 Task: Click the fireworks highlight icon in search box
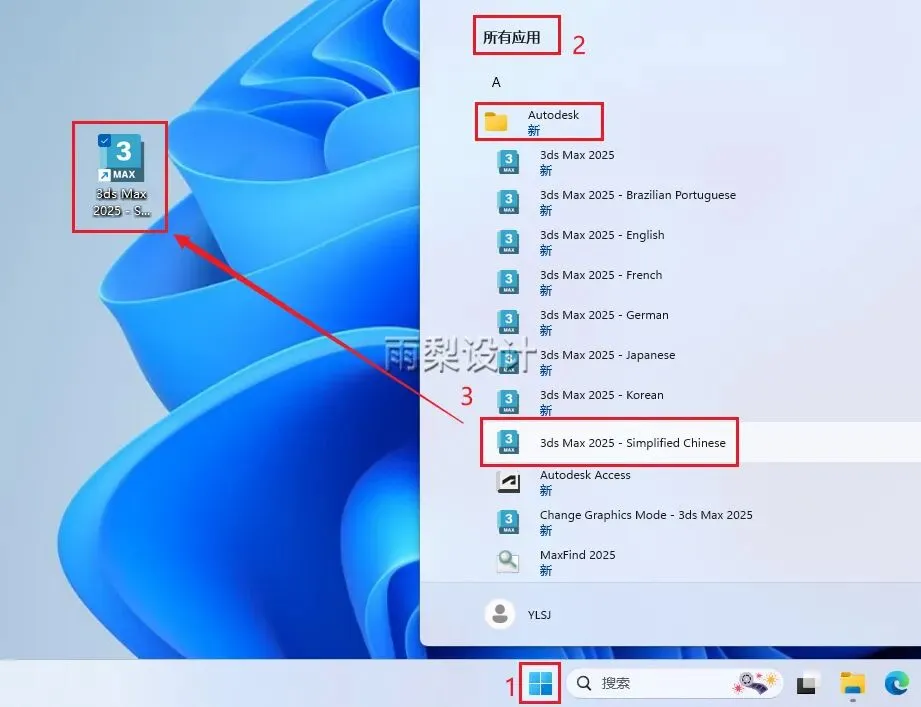click(755, 682)
